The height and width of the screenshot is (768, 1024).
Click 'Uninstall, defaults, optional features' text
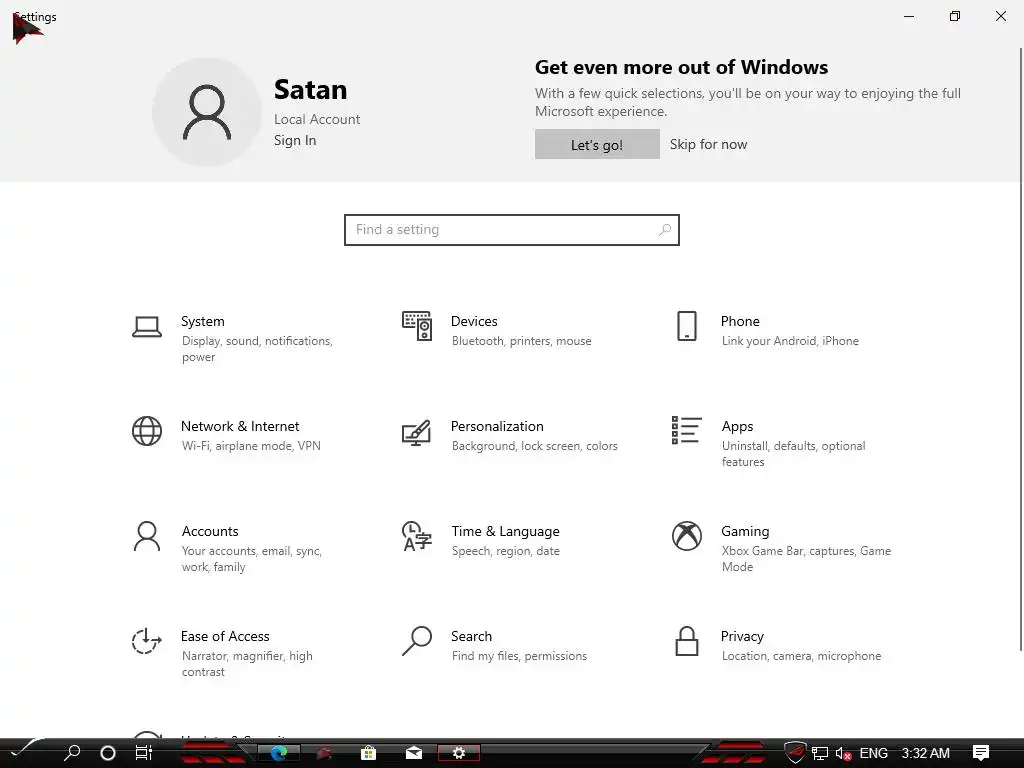click(x=793, y=454)
